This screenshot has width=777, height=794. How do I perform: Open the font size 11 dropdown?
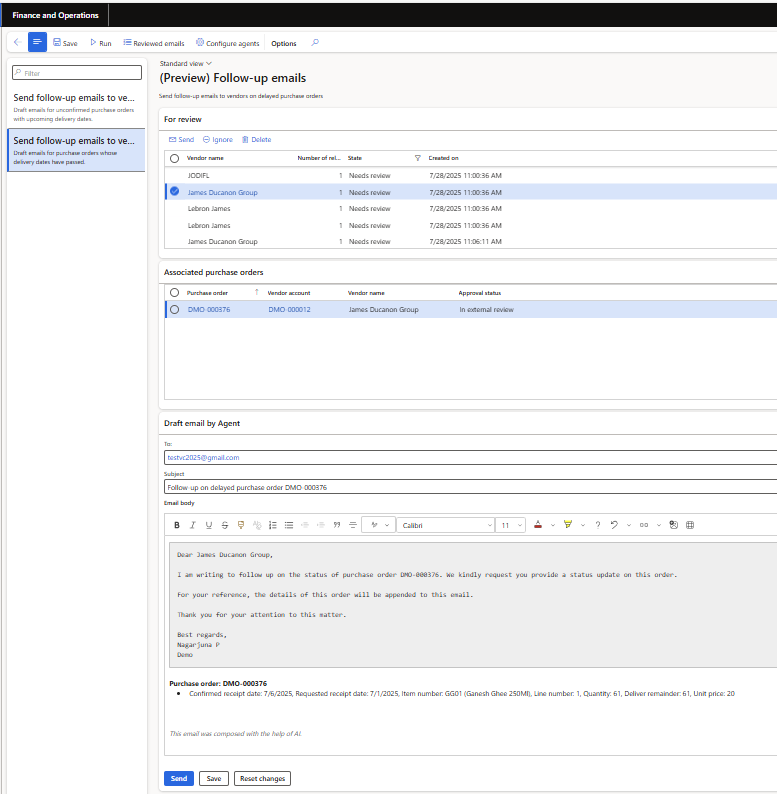[511, 525]
